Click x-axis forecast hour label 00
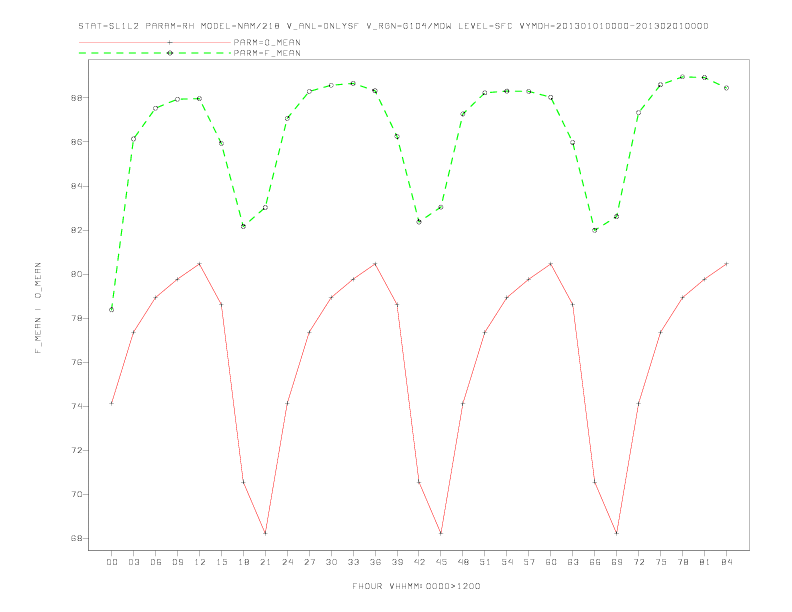 pyautogui.click(x=112, y=562)
